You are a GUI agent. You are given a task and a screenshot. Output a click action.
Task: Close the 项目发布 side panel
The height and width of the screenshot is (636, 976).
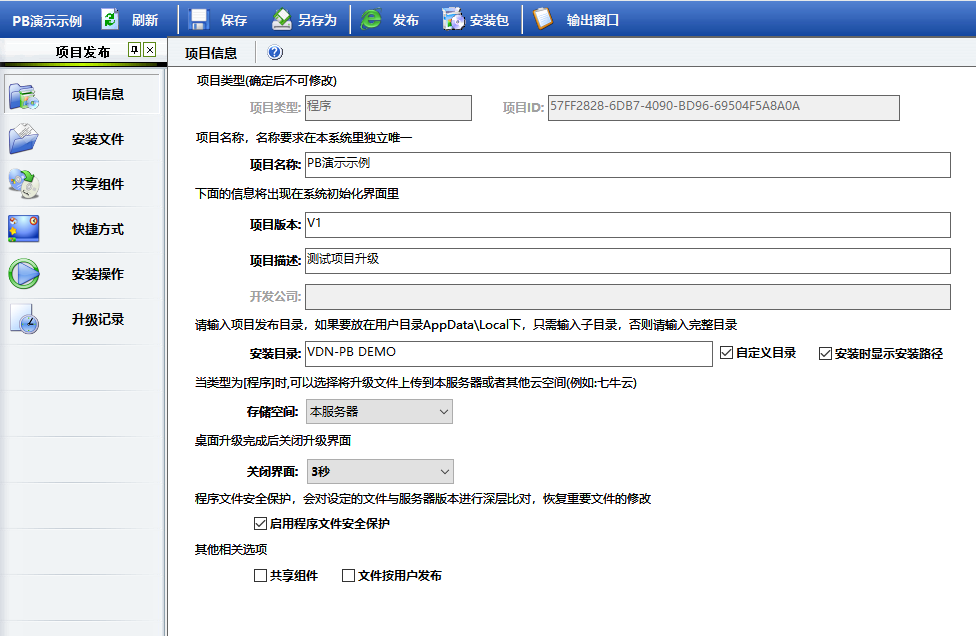coord(150,50)
